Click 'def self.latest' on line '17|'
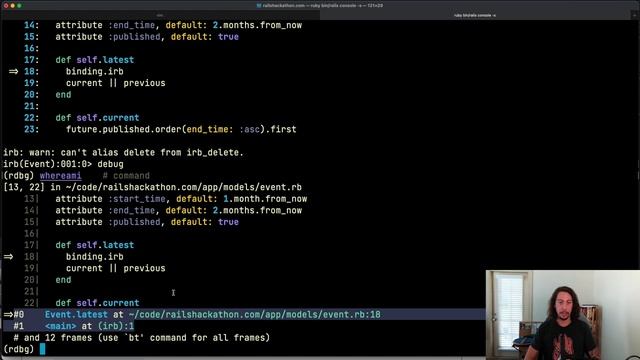This screenshot has height=360, width=640. click(x=95, y=245)
